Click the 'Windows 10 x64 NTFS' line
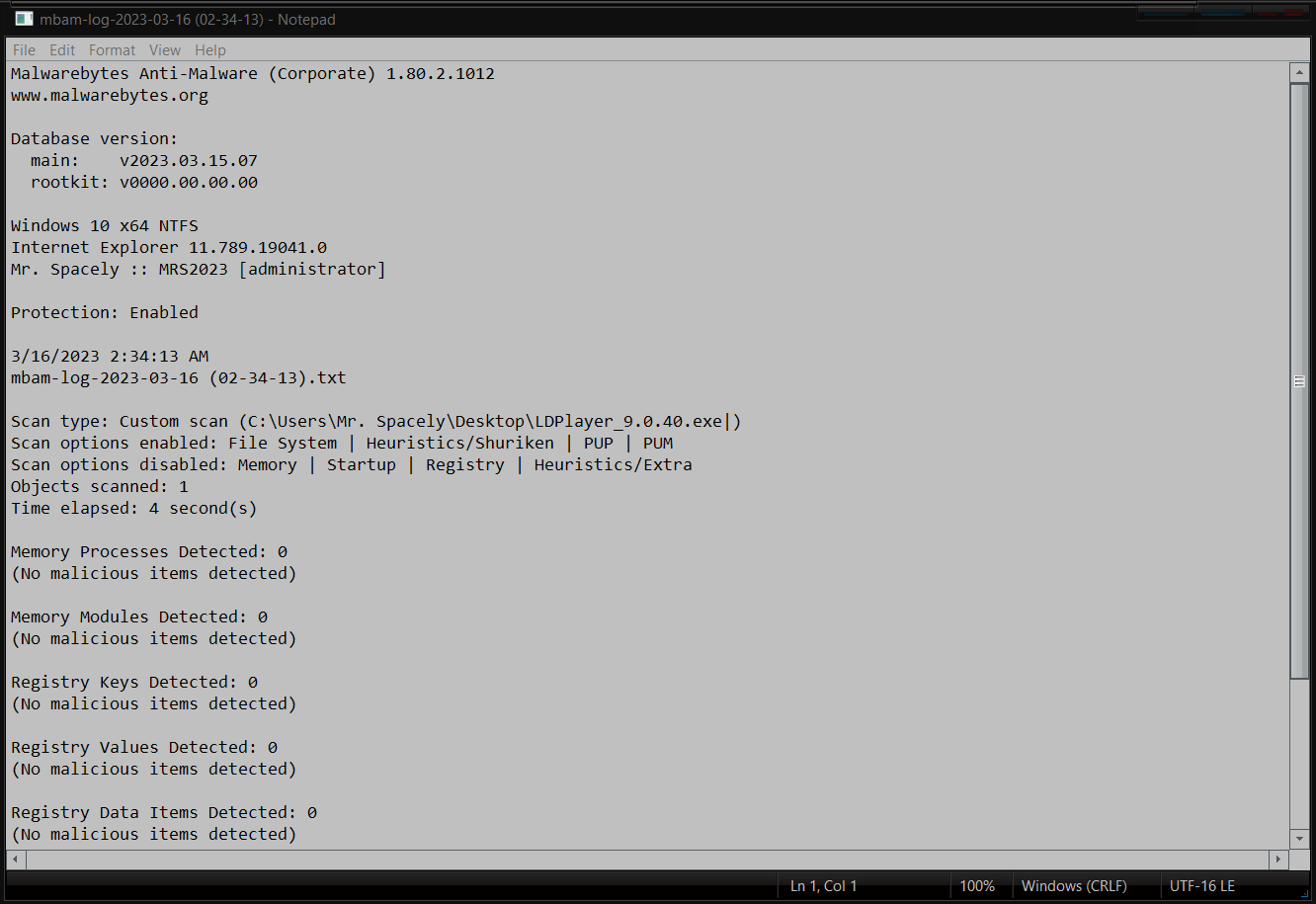This screenshot has width=1316, height=904. point(105,226)
